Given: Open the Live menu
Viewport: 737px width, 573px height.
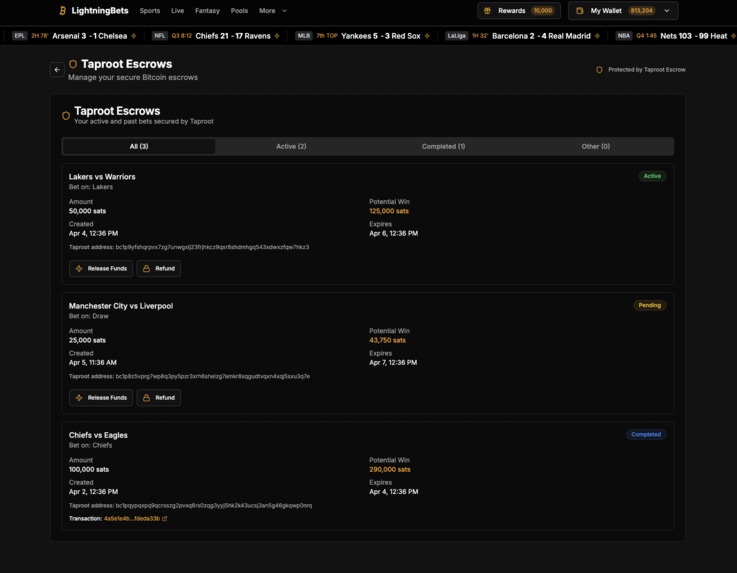Looking at the screenshot, I should point(178,11).
